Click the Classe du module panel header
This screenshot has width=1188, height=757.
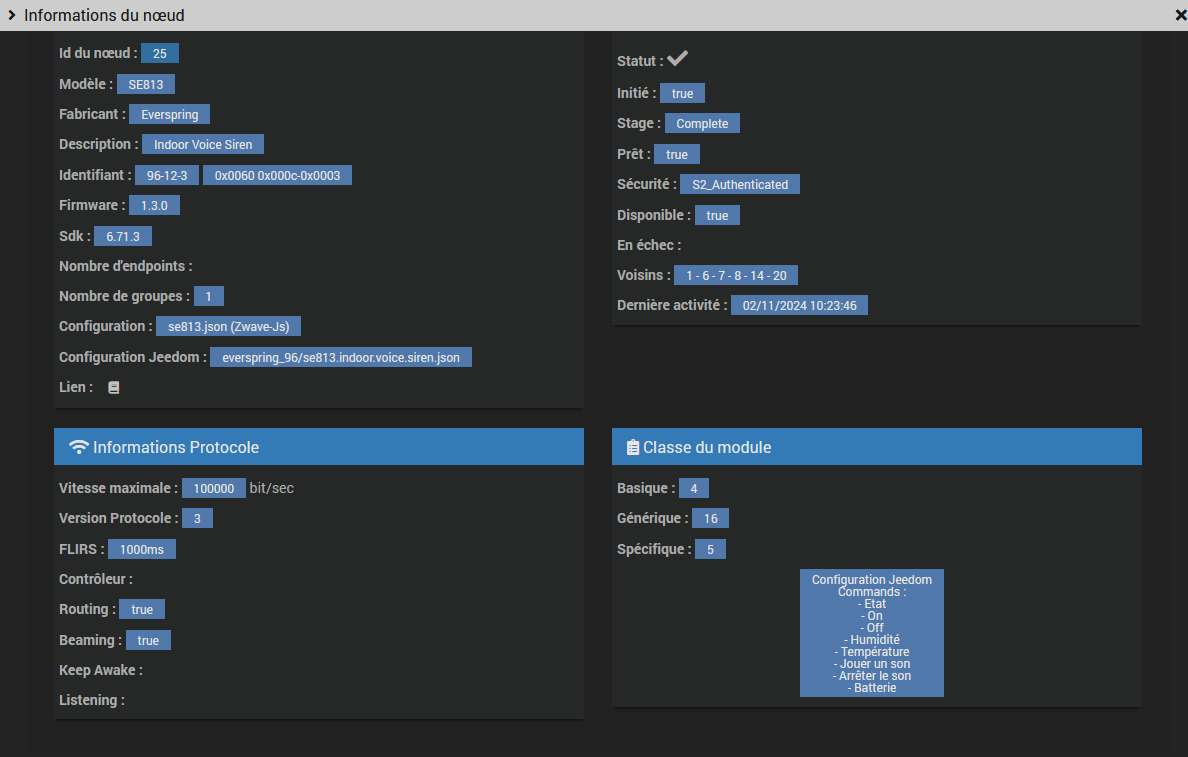(877, 446)
